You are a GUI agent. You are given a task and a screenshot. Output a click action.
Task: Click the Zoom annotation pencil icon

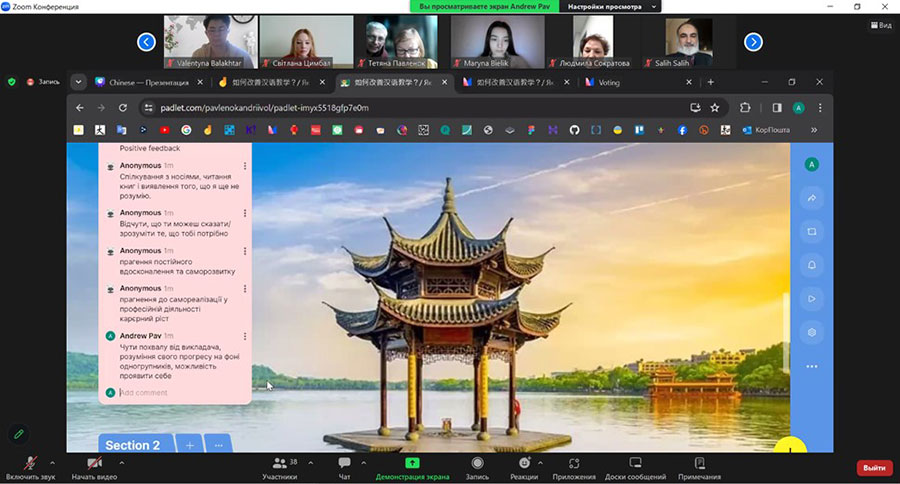pyautogui.click(x=18, y=434)
